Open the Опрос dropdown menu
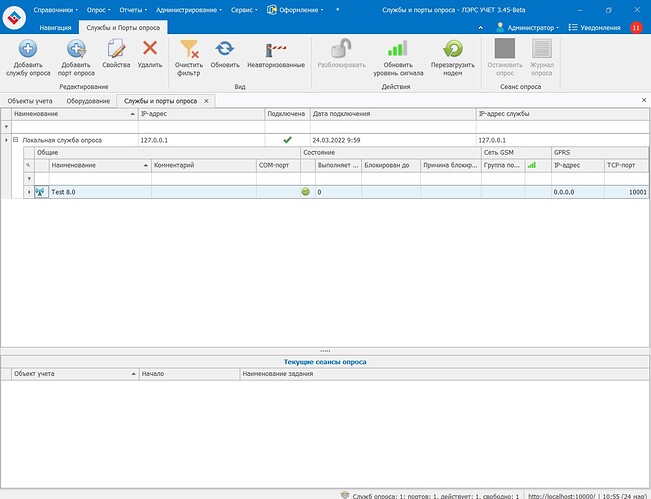This screenshot has height=499, width=651. click(x=98, y=10)
